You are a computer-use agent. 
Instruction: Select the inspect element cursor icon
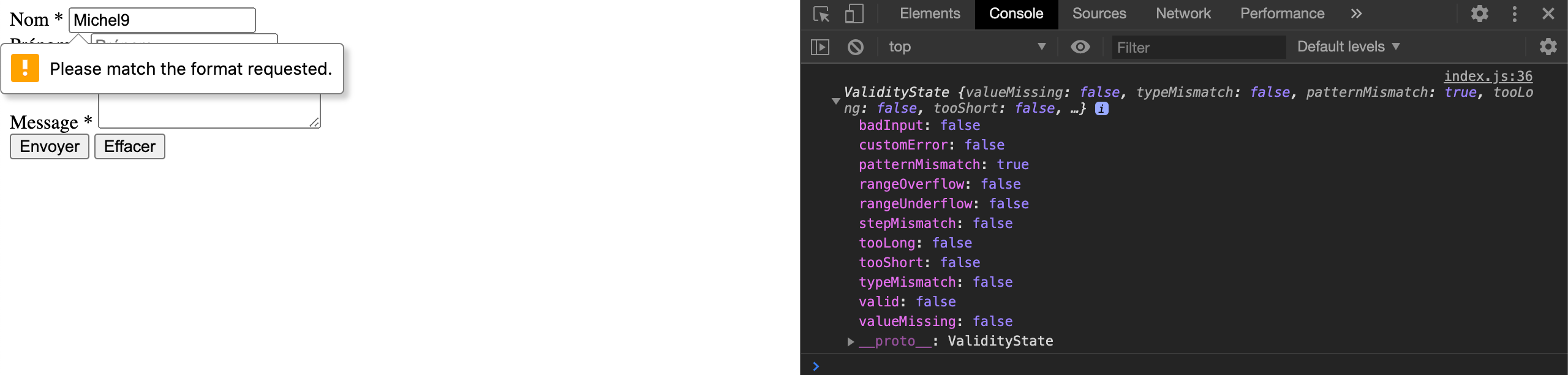point(822,13)
